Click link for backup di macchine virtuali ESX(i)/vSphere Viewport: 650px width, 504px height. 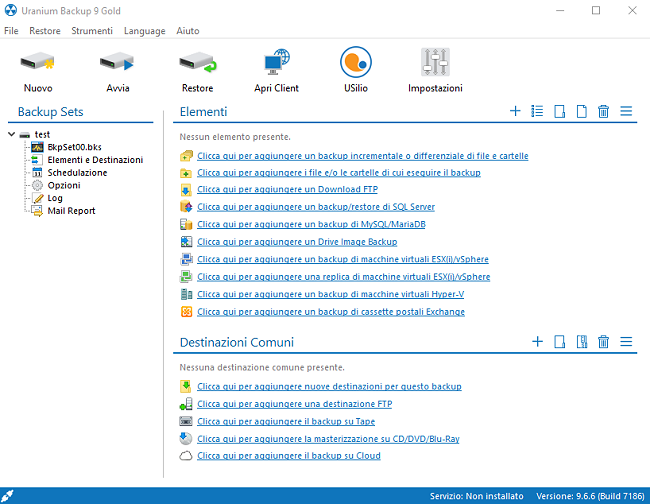[x=343, y=259]
